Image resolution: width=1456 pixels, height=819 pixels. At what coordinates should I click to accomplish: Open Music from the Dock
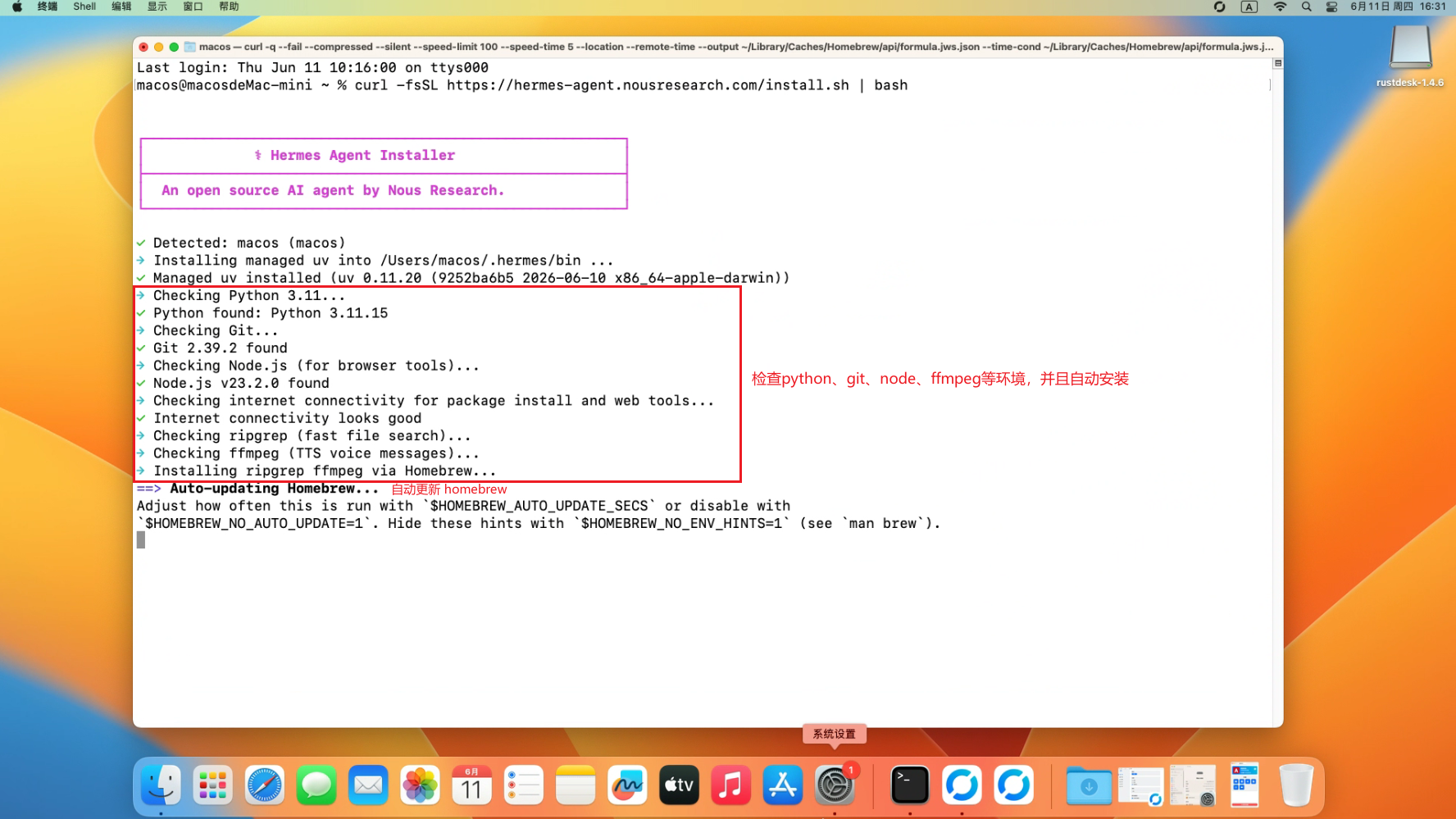[731, 785]
